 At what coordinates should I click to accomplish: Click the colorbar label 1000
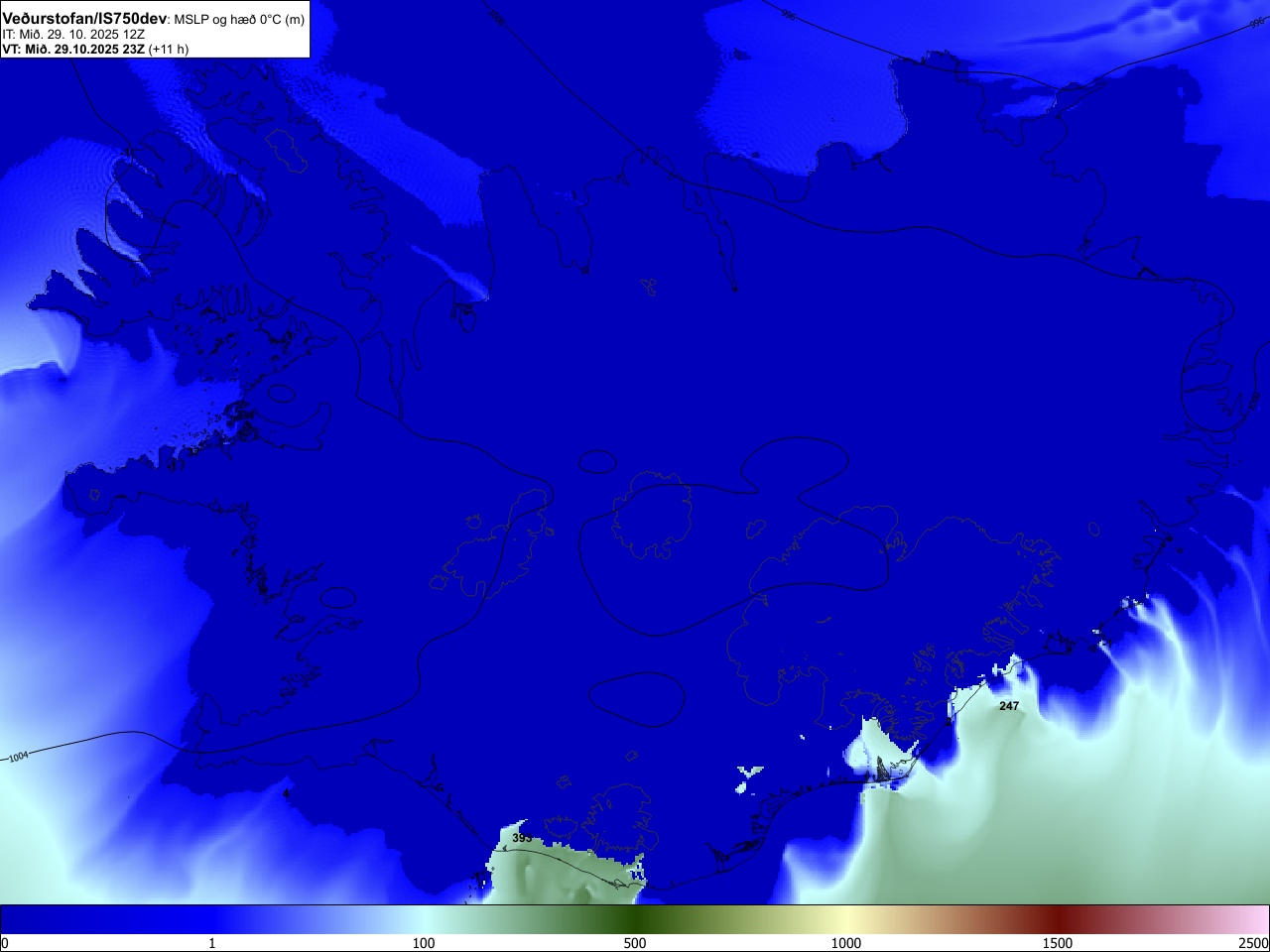[846, 943]
